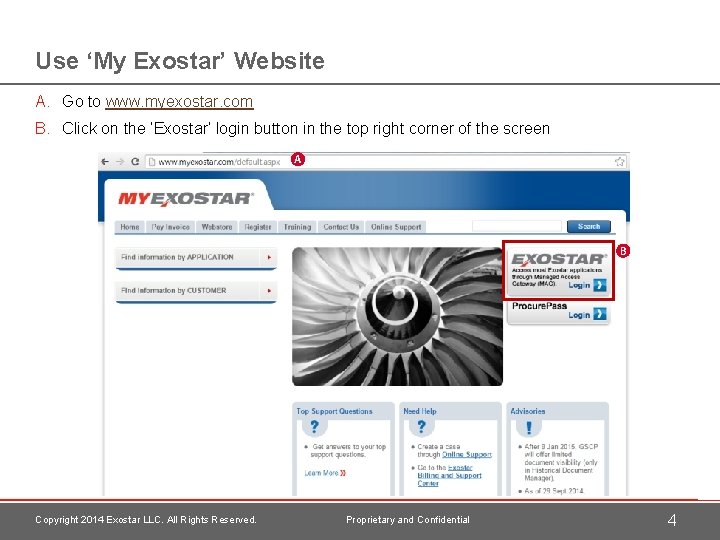Screen dimensions: 720x540
Task: Click 'Get answers to your top support questions' text
Action: (348, 450)
